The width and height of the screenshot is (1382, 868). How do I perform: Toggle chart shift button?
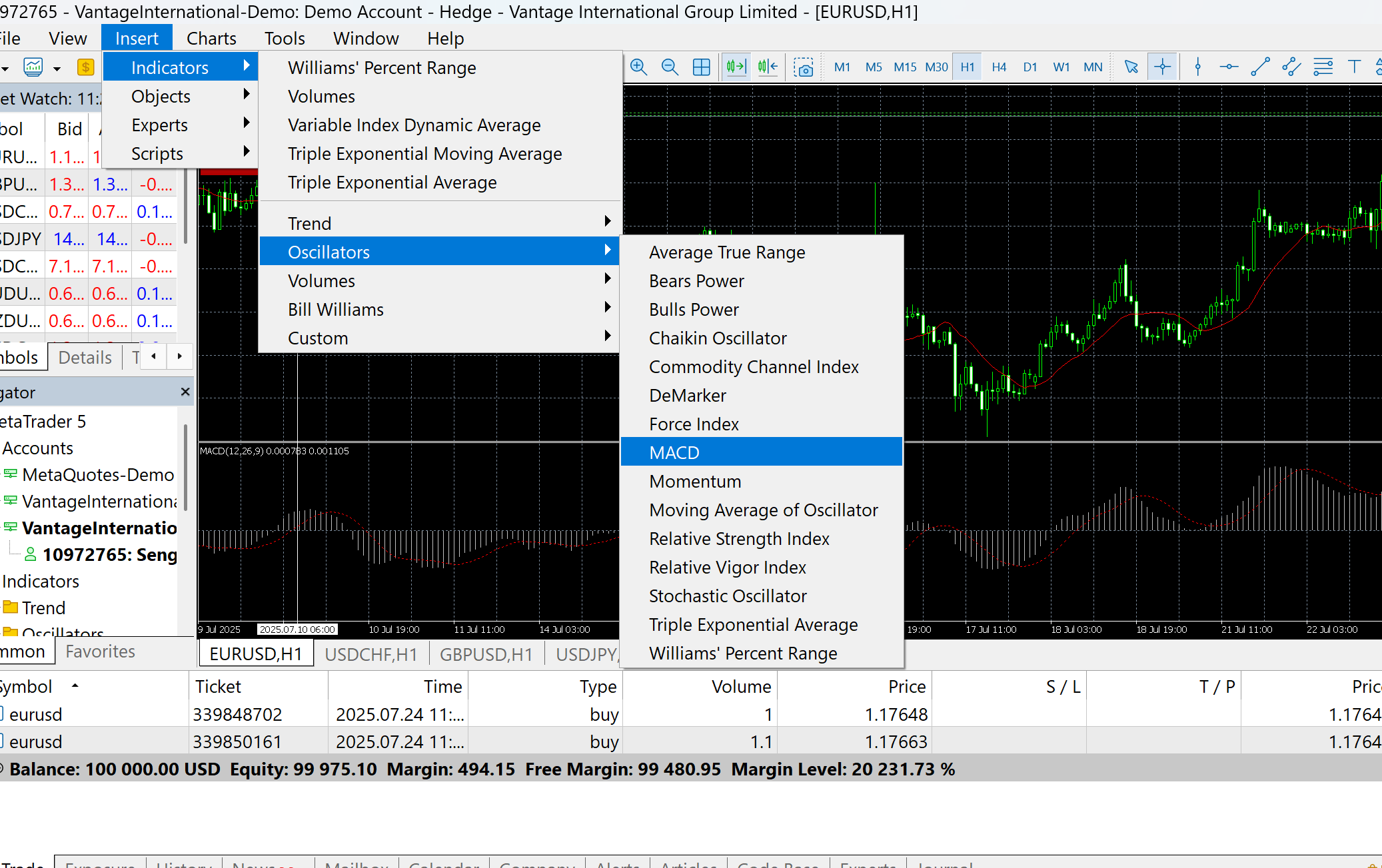pos(768,67)
